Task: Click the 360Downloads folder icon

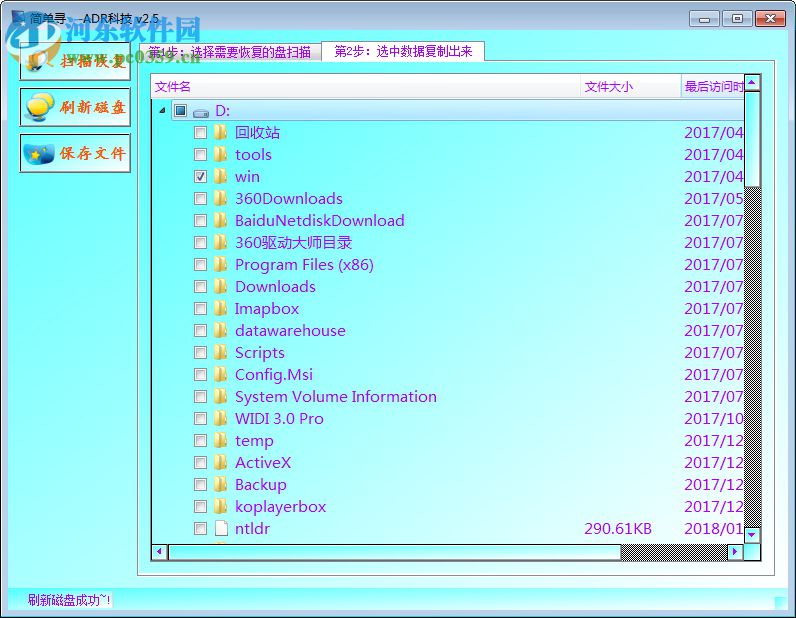Action: [x=220, y=199]
